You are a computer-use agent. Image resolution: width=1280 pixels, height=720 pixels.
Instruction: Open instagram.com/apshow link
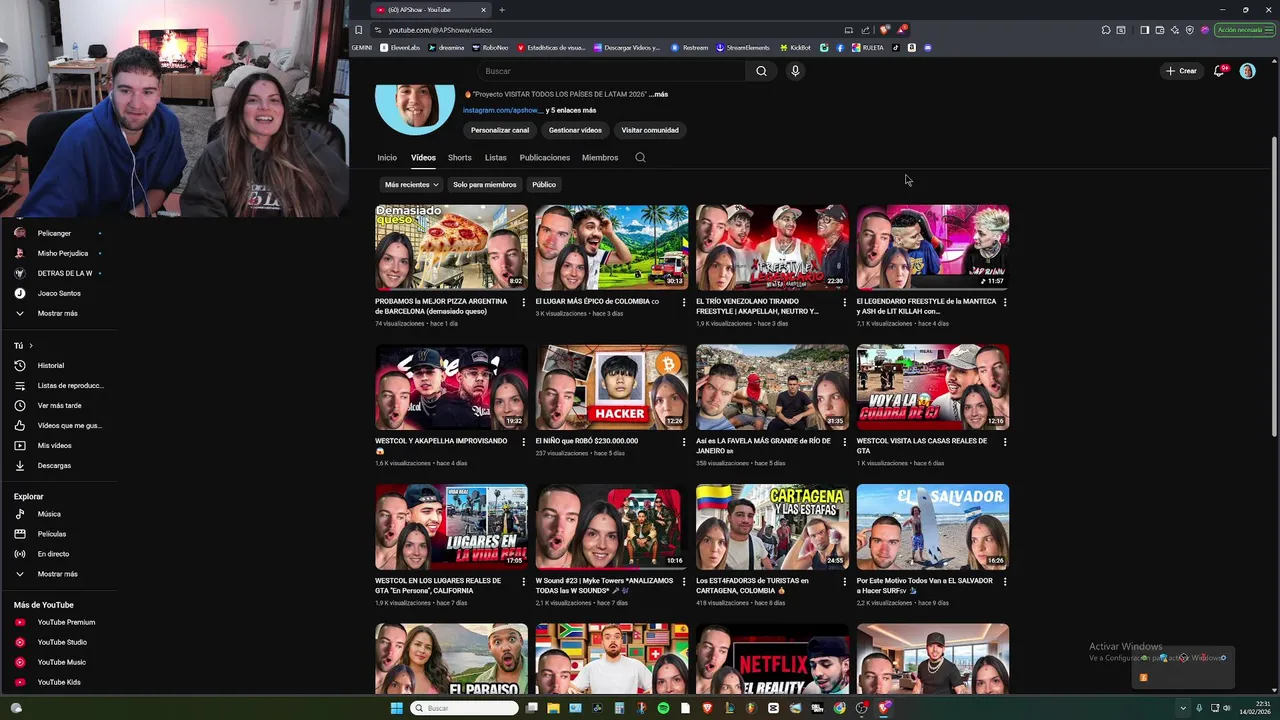click(x=502, y=110)
